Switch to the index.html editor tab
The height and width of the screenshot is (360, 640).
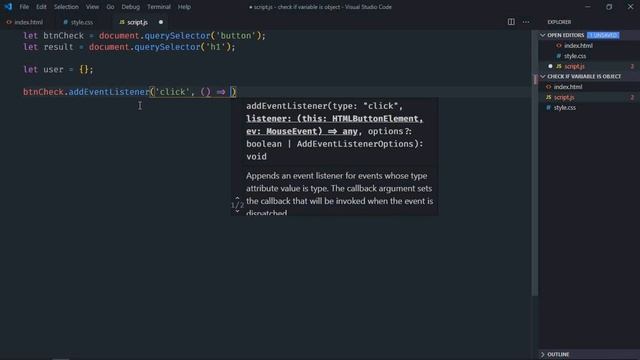tap(25, 22)
